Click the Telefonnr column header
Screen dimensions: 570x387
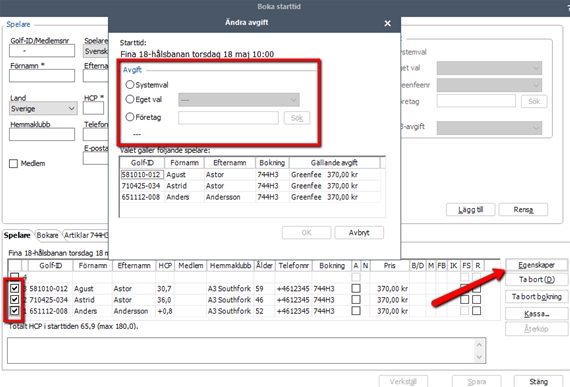tap(294, 266)
